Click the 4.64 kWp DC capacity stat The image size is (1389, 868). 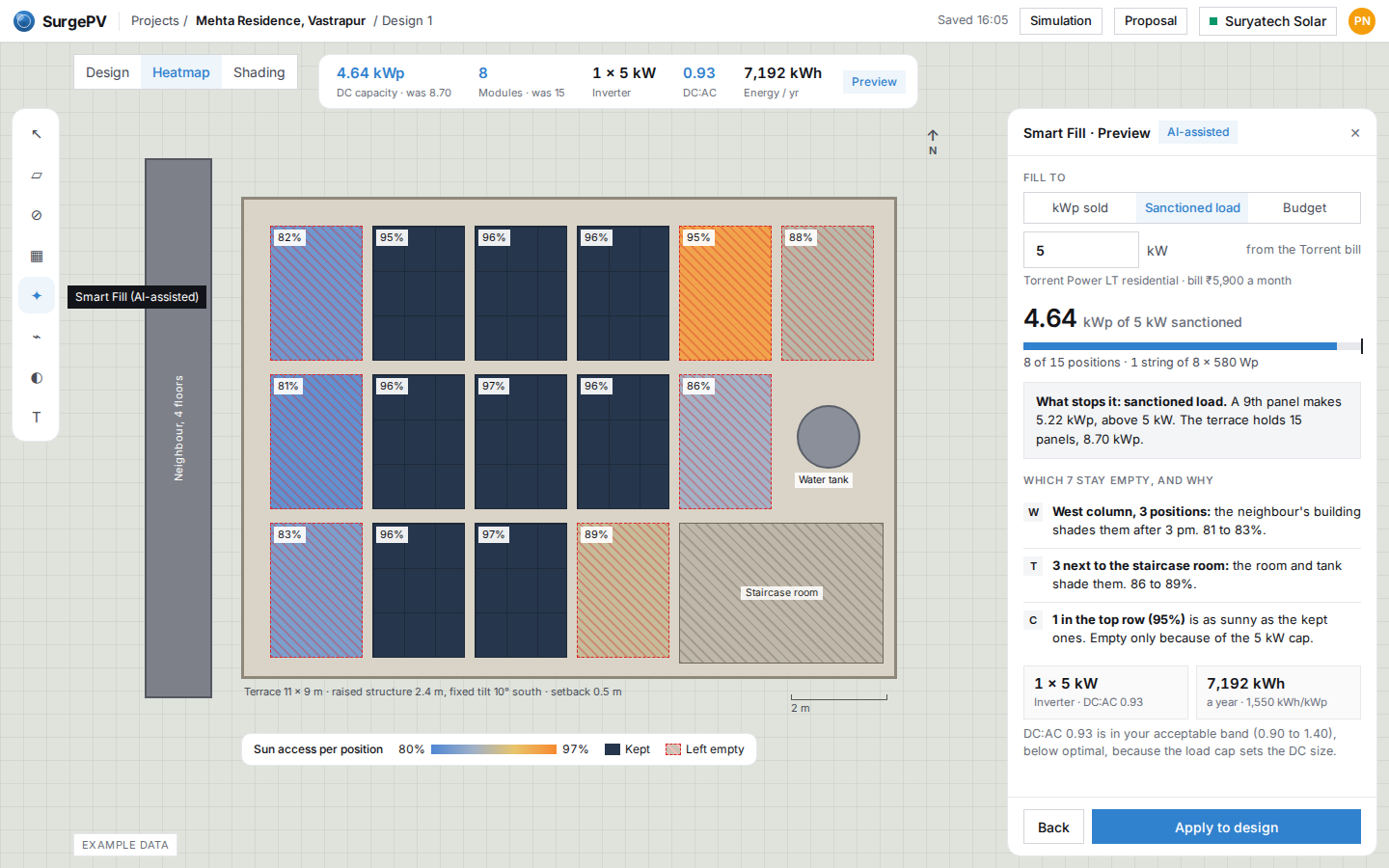(394, 82)
